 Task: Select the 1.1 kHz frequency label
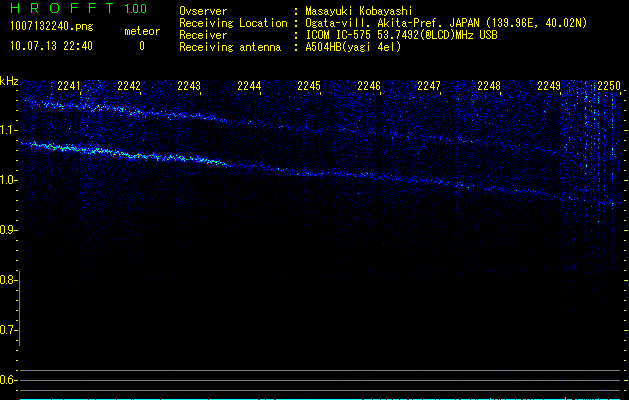click(x=9, y=130)
